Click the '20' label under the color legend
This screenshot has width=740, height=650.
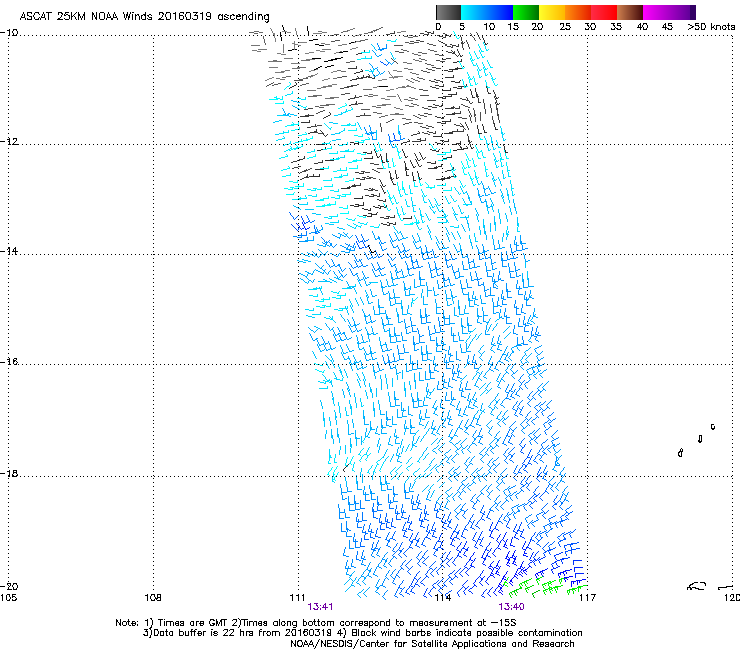[x=537, y=27]
